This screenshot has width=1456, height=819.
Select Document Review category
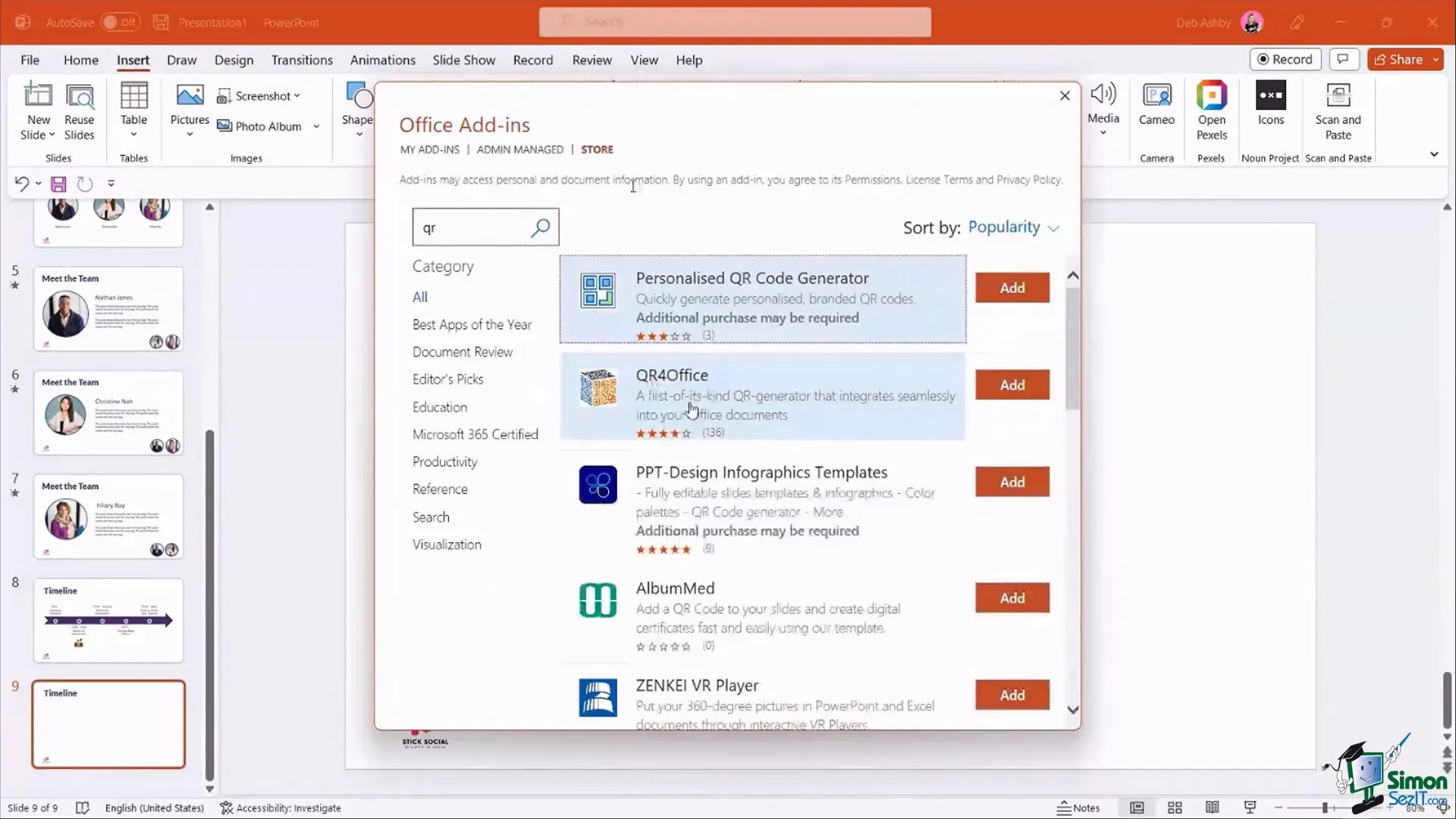[463, 352]
